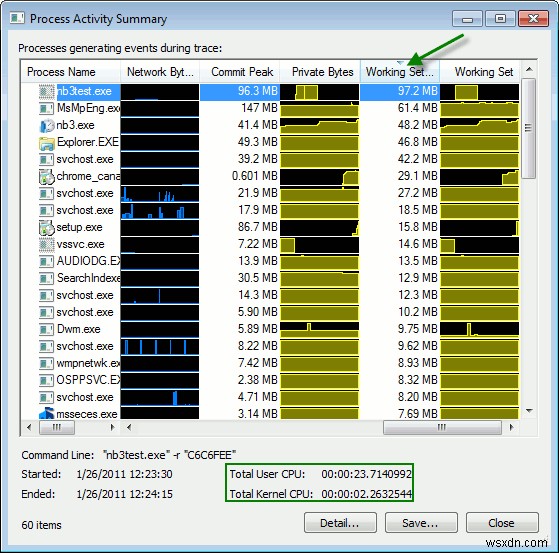Open the Detail... dialog button

coord(340,523)
